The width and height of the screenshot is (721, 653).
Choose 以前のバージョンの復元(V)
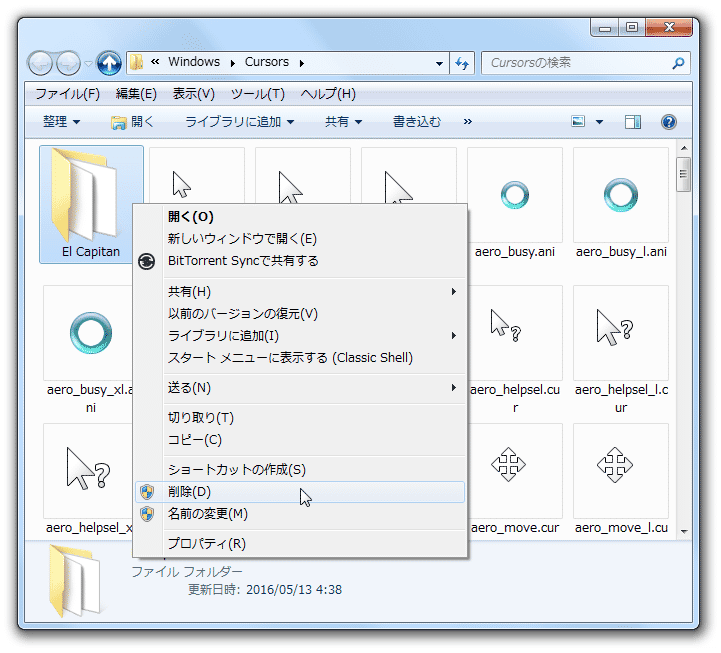click(300, 314)
